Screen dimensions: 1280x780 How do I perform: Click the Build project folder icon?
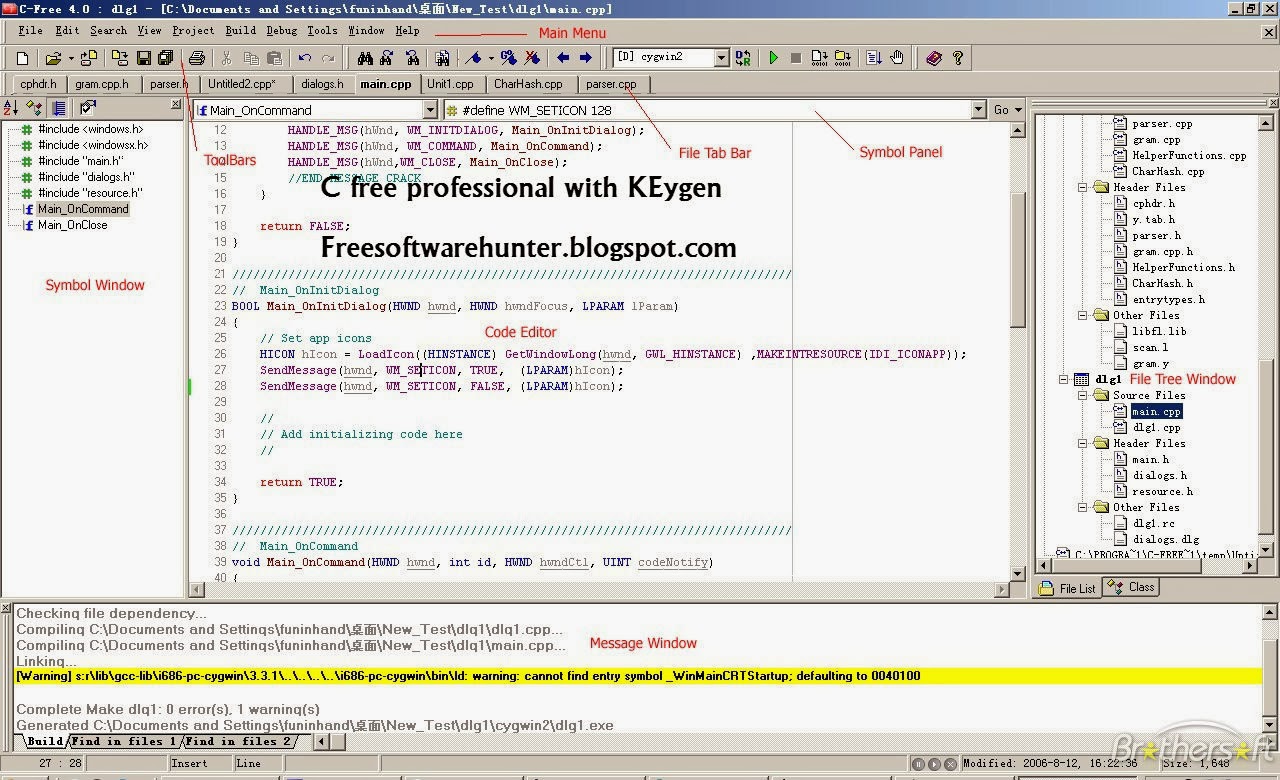[x=842, y=58]
